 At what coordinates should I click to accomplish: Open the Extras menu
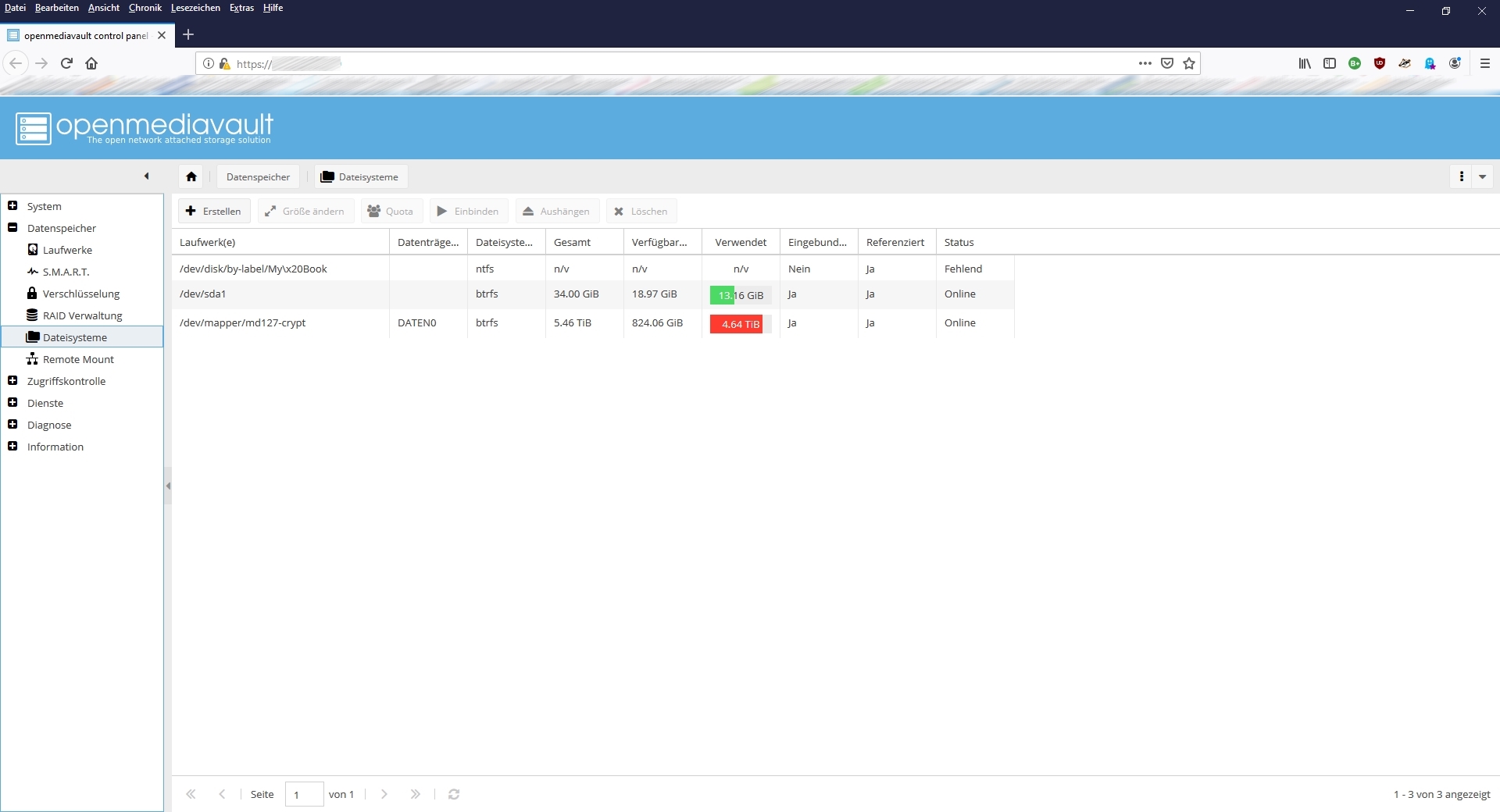(x=241, y=8)
